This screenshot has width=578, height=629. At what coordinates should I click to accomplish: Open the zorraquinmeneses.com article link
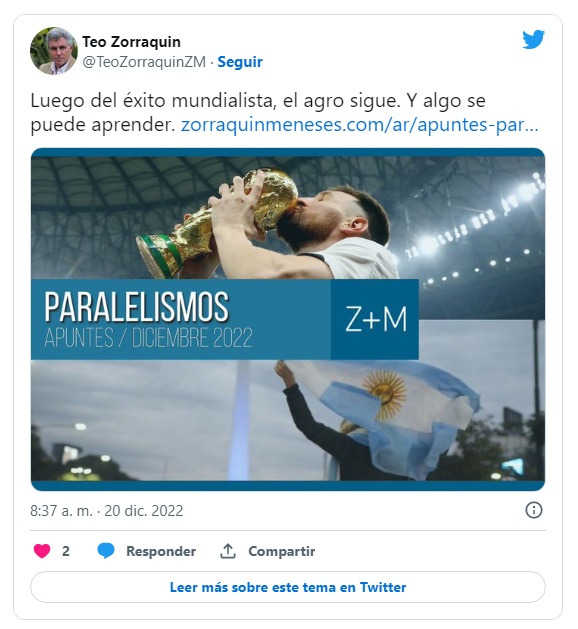click(359, 125)
